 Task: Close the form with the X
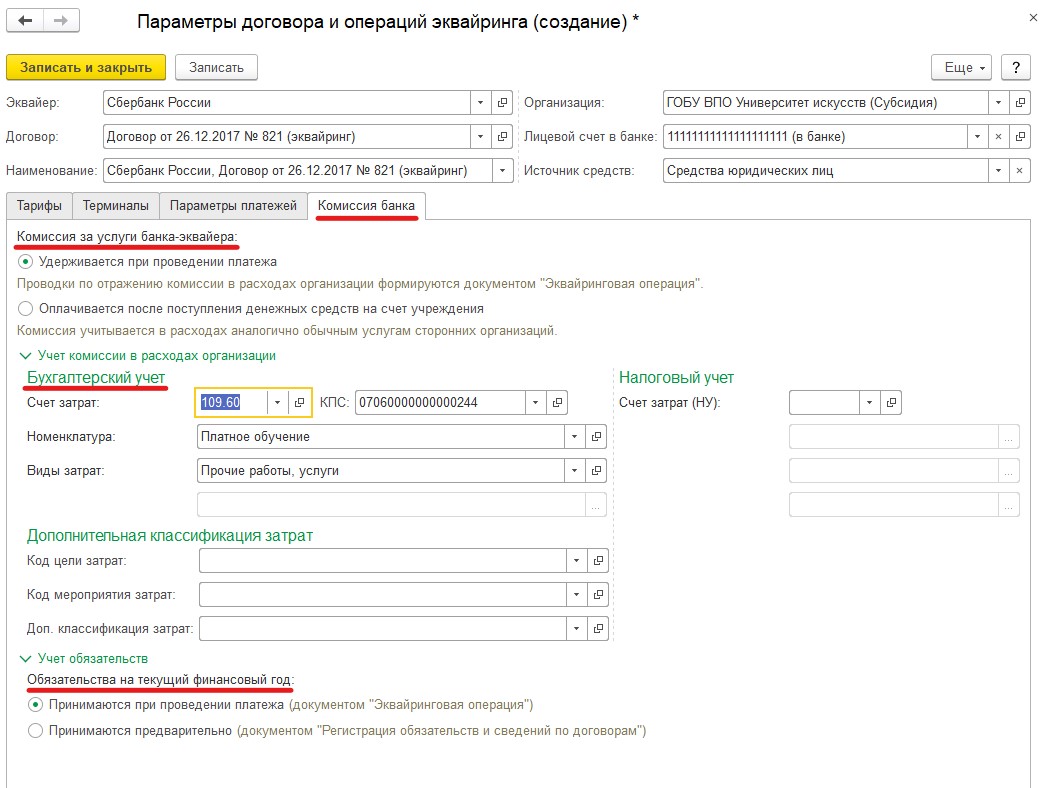pos(1033,18)
